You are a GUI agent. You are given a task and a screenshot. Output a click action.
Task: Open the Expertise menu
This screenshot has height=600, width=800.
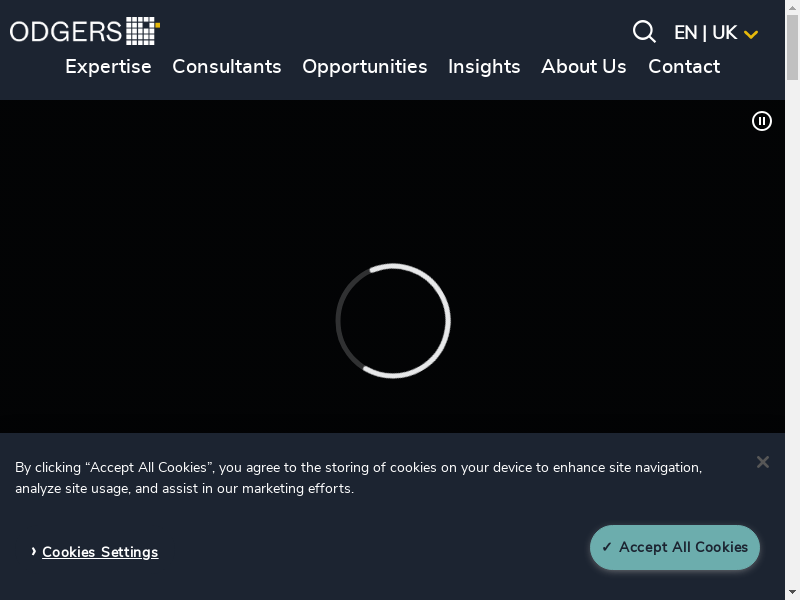(108, 67)
